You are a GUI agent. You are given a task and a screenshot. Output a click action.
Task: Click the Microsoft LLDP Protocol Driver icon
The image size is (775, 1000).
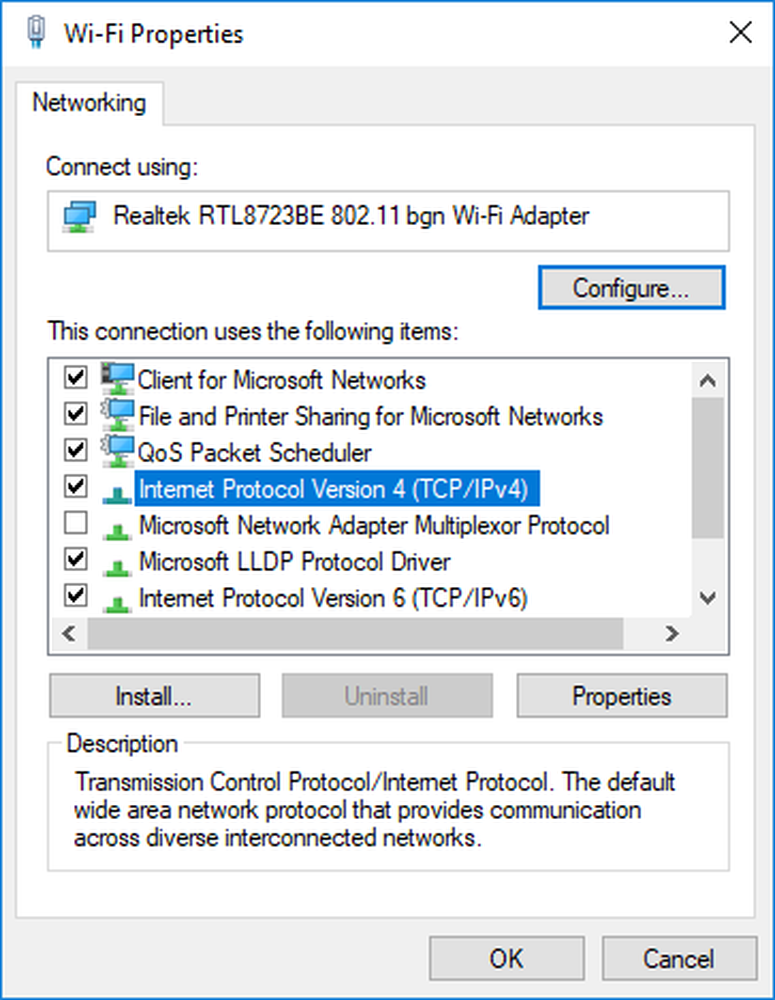tap(116, 561)
